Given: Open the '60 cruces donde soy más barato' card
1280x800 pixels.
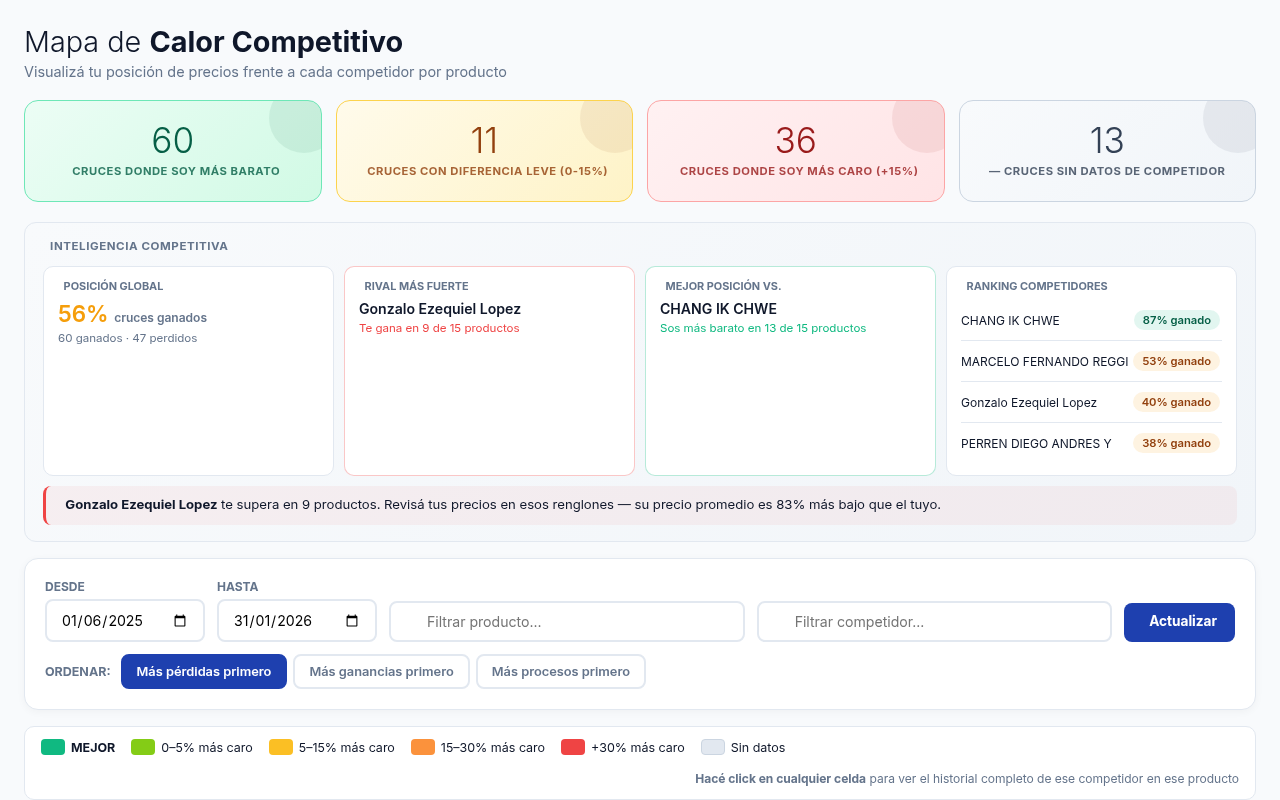Looking at the screenshot, I should coord(173,151).
